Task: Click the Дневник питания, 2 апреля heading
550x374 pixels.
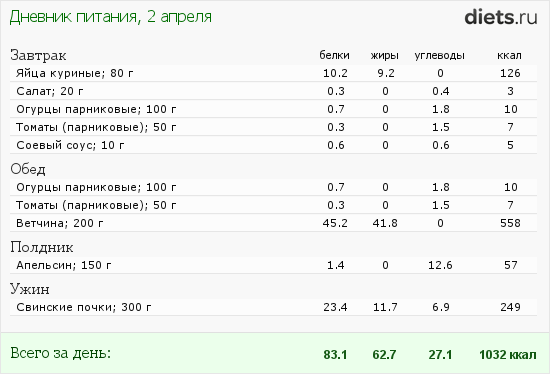Action: click(110, 17)
